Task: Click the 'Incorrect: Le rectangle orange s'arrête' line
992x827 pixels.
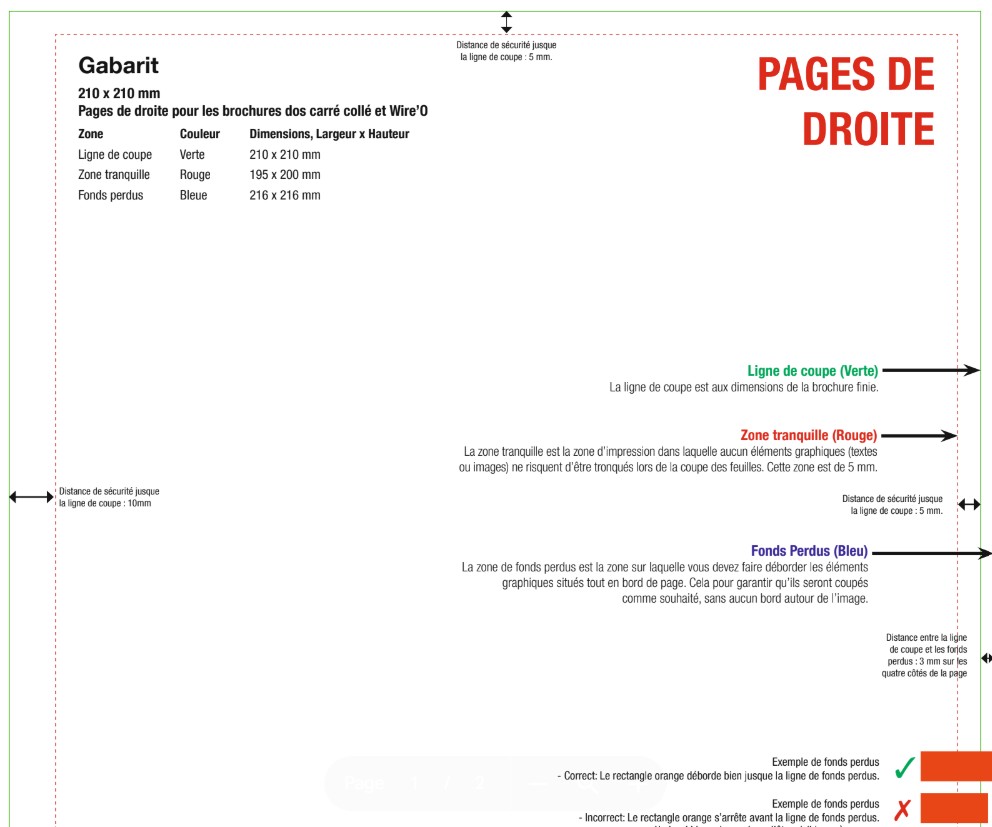Action: tap(729, 818)
